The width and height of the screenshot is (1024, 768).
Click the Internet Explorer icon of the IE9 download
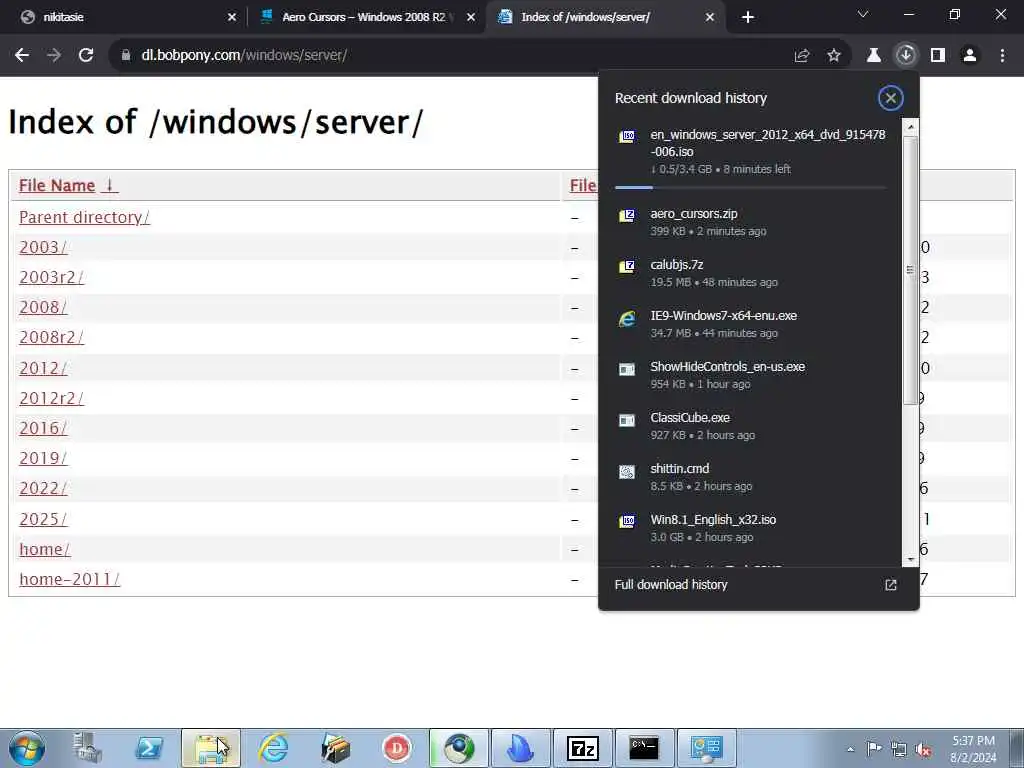click(x=627, y=318)
